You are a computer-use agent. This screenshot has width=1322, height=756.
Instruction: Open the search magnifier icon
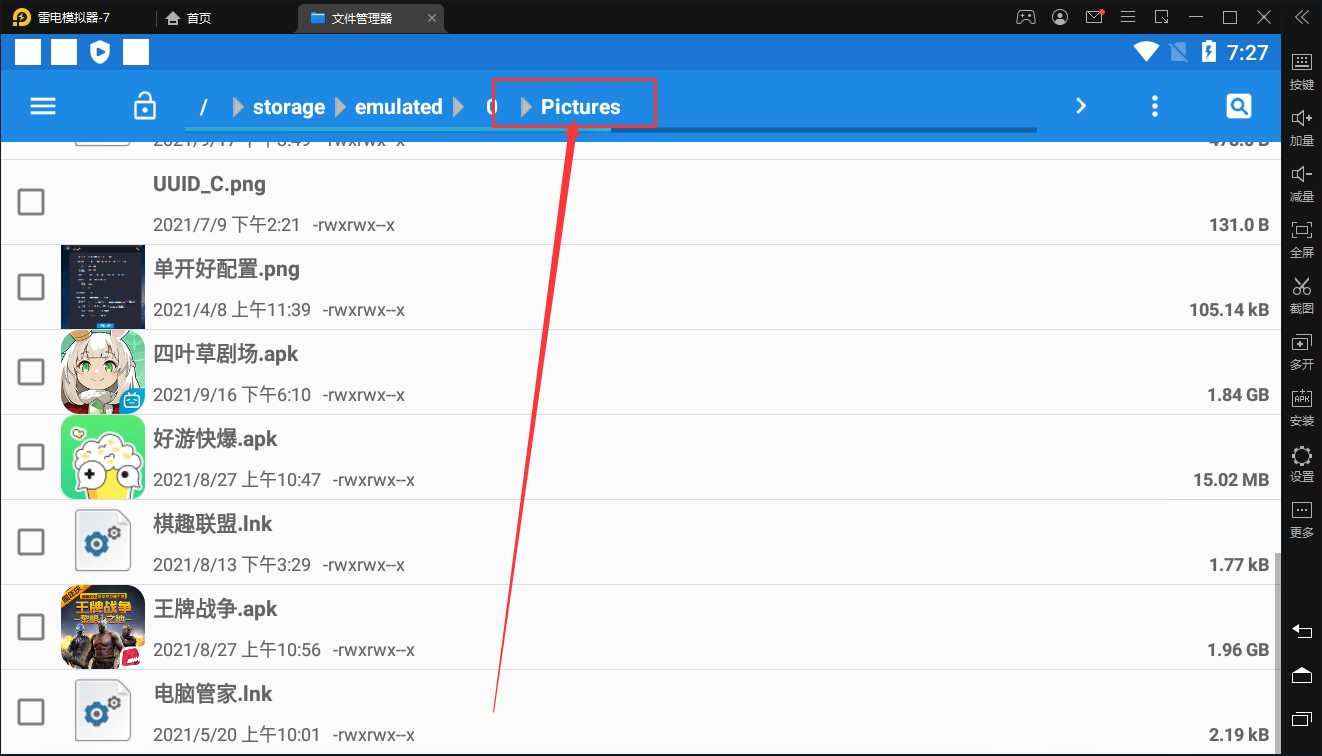click(1238, 106)
